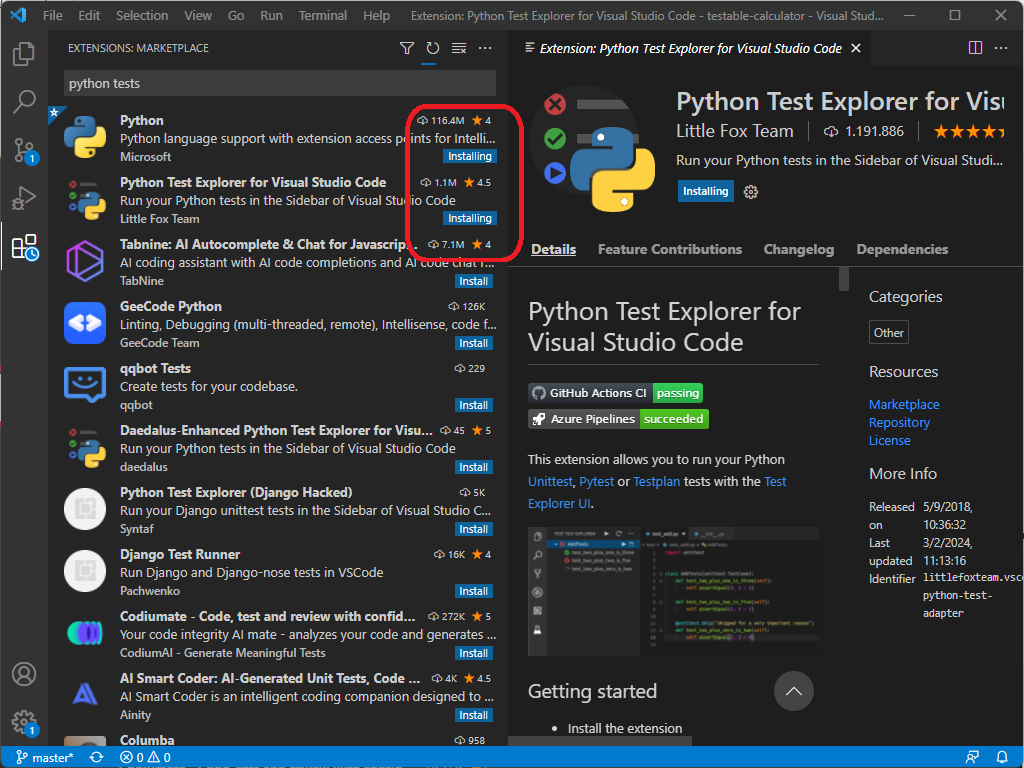Open the Selection menu

click(142, 15)
